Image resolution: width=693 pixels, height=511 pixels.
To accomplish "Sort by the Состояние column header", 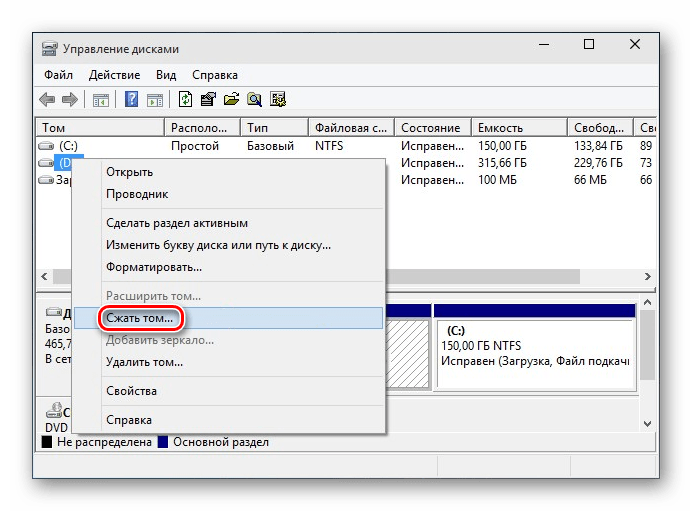I will click(x=433, y=128).
